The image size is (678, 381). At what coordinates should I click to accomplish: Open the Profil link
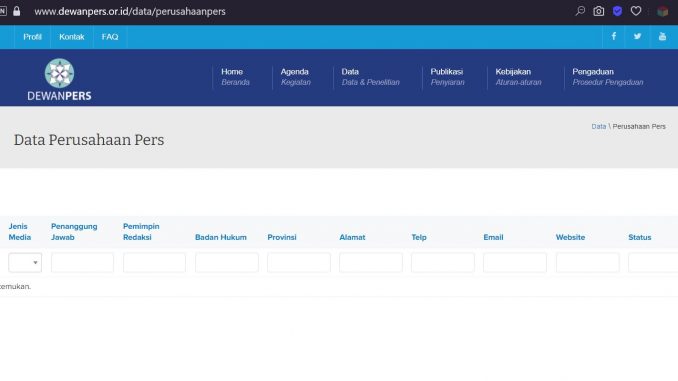tap(32, 37)
